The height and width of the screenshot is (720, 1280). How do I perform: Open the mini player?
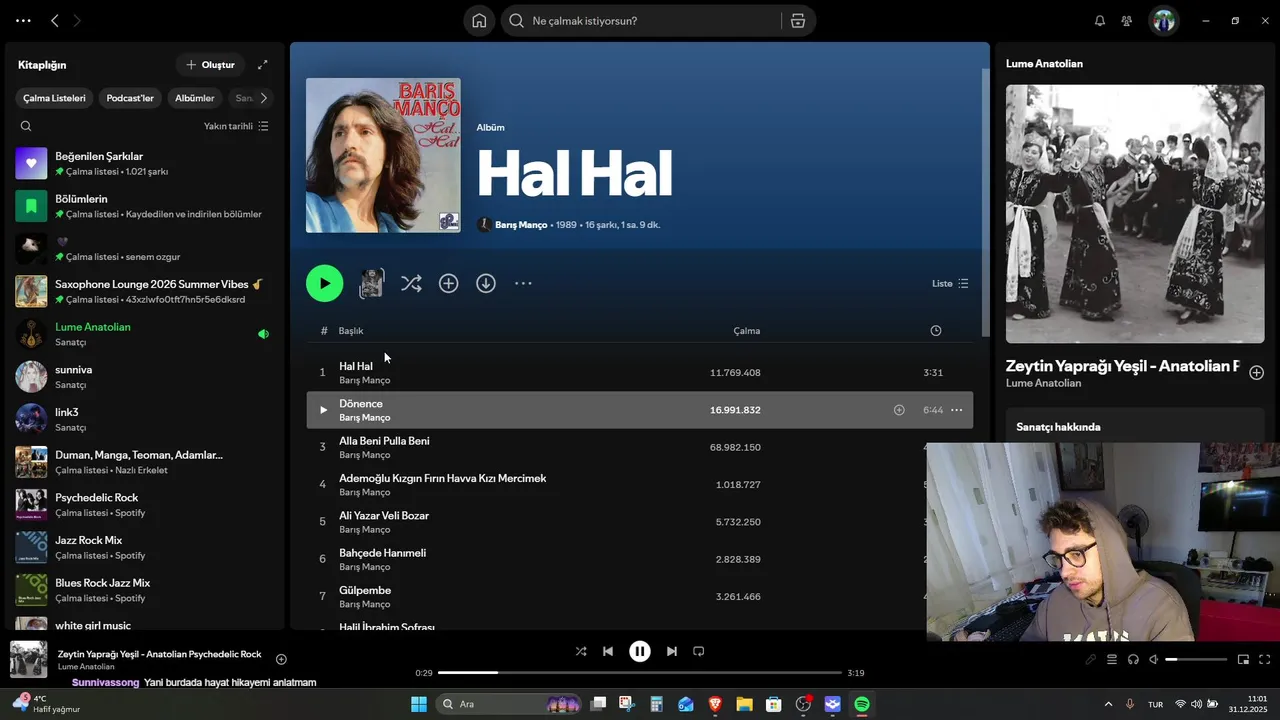pos(1243,659)
